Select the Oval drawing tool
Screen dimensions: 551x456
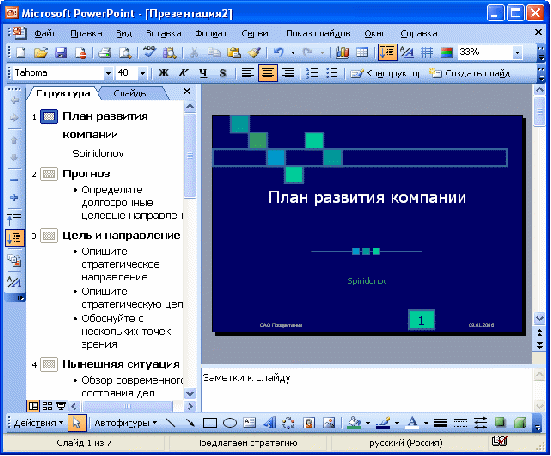click(230, 423)
